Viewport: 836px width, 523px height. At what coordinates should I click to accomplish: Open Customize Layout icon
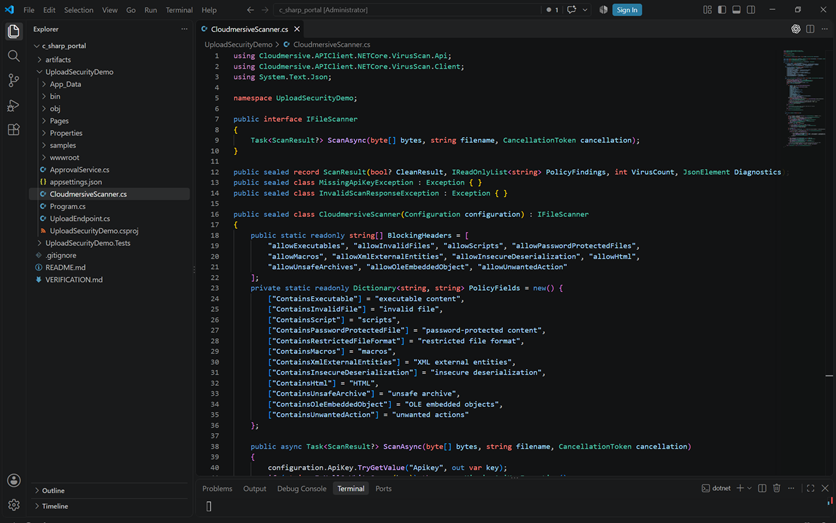pos(707,10)
